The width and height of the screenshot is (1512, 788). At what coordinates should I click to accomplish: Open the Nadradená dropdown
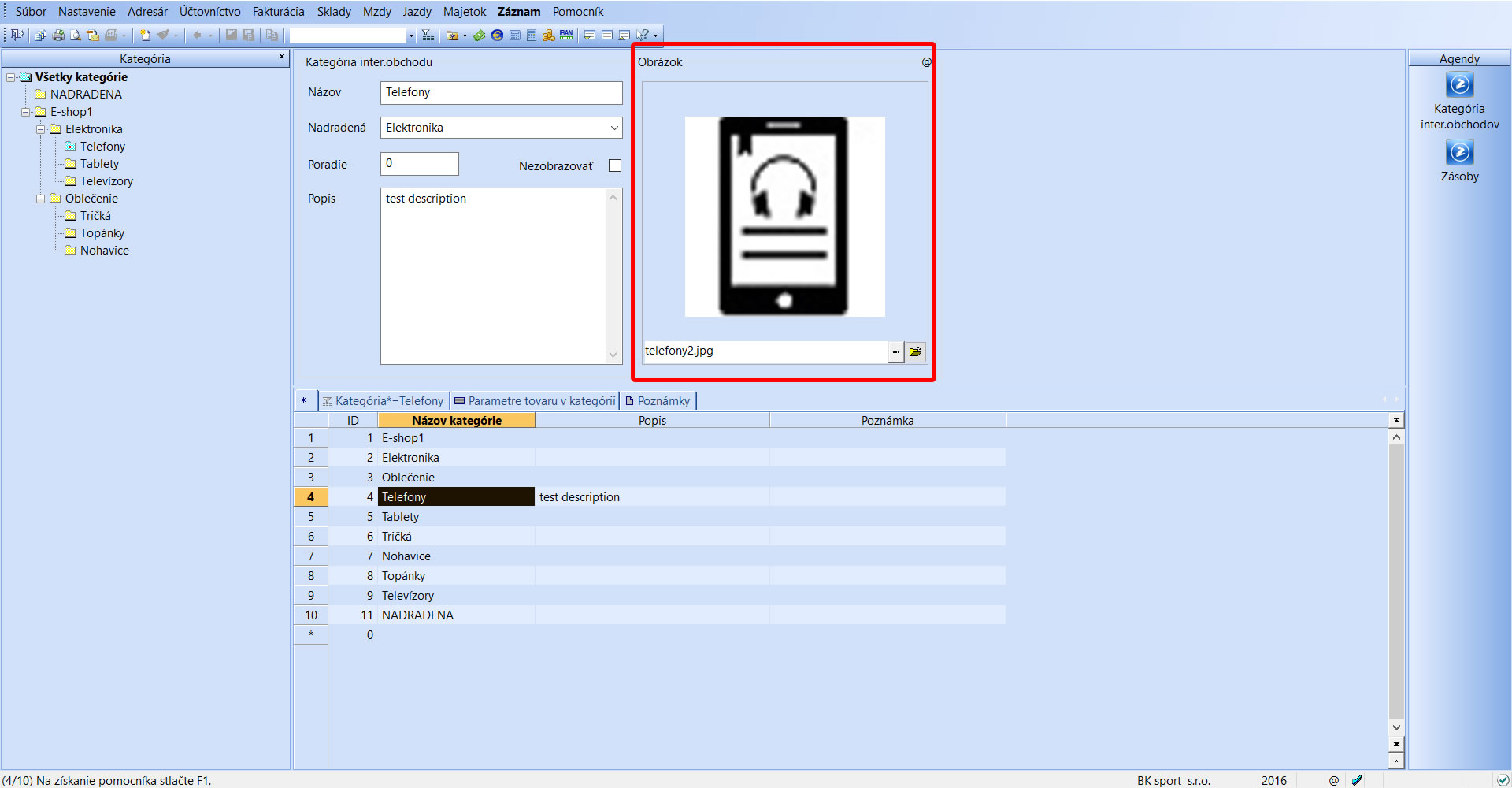point(614,128)
